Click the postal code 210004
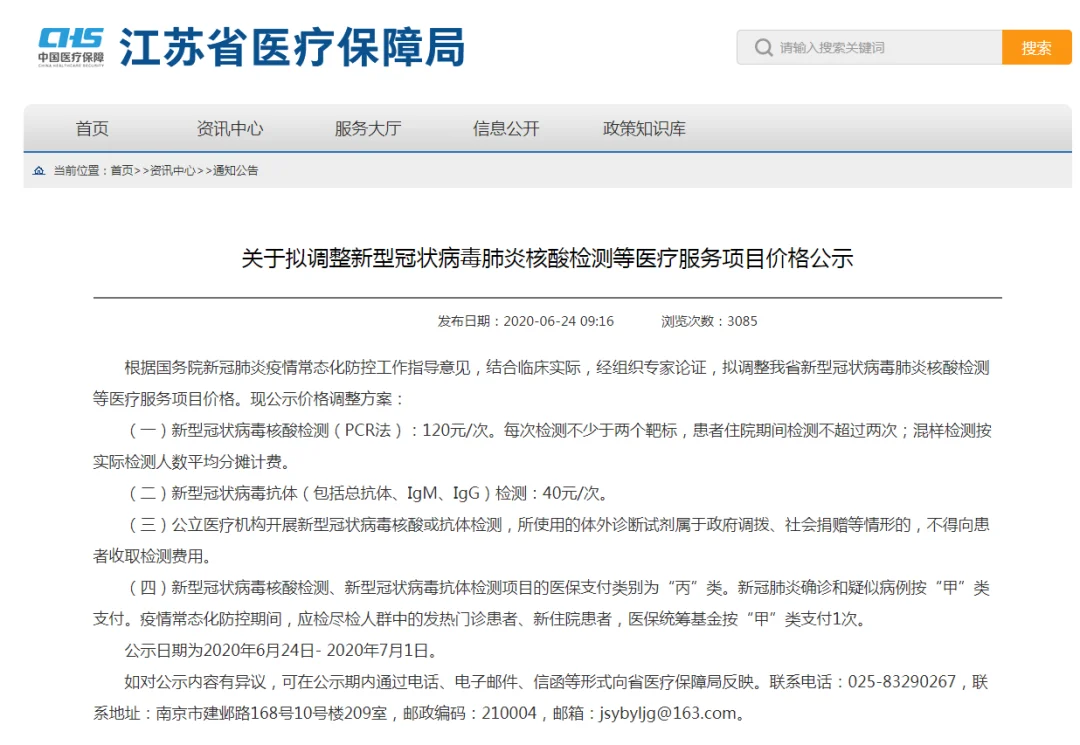Screen dimensions: 1080x745 [x=509, y=714]
